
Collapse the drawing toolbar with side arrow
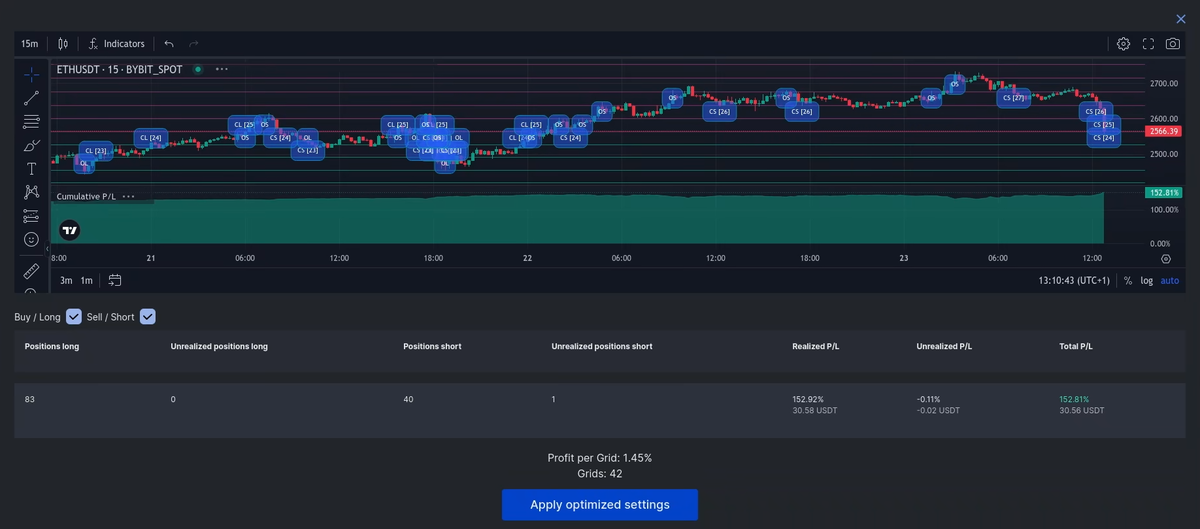tap(47, 247)
